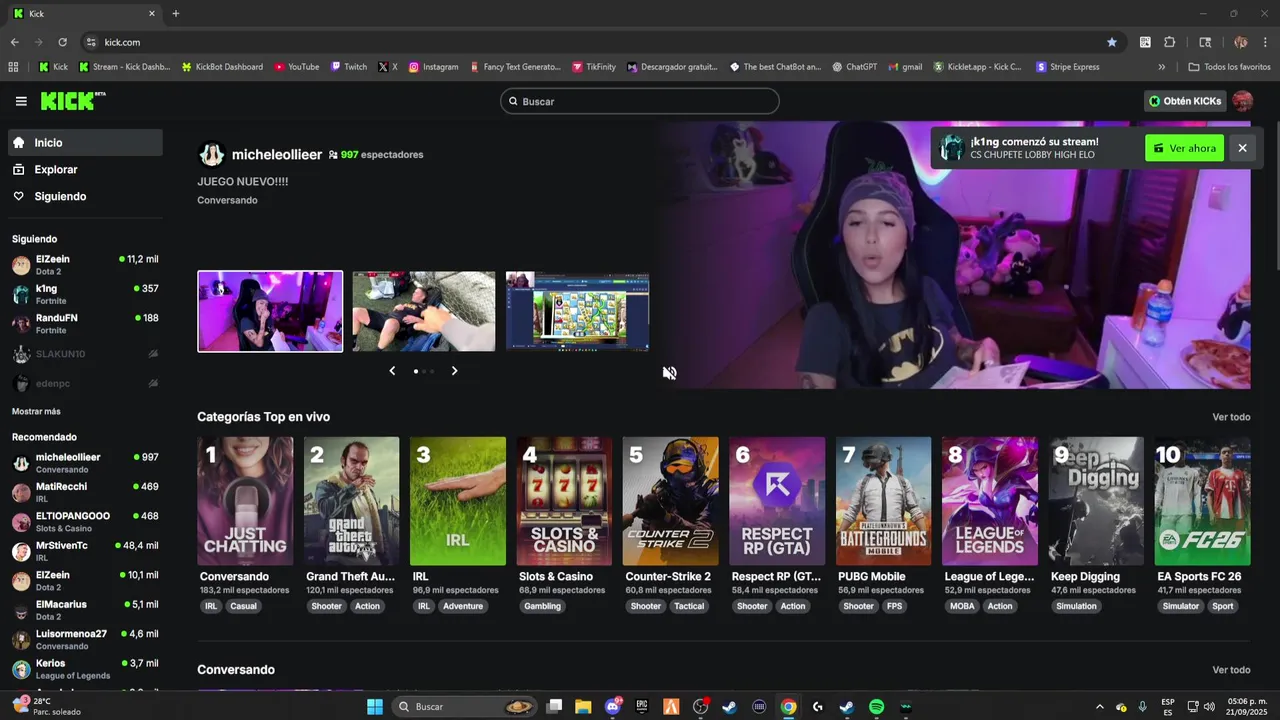
Task: Open Windows Start menu
Action: coord(375,707)
